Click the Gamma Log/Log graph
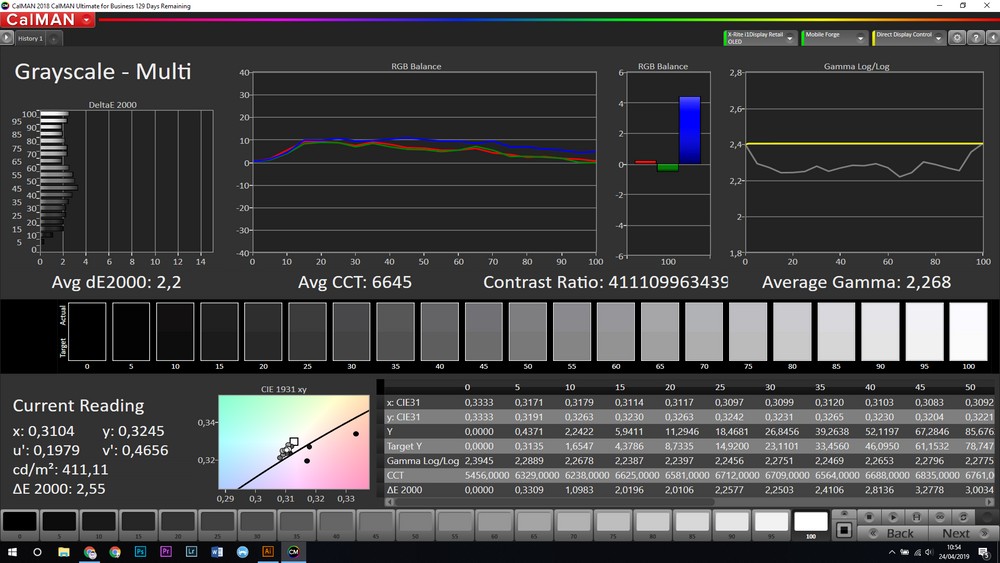 (864, 163)
